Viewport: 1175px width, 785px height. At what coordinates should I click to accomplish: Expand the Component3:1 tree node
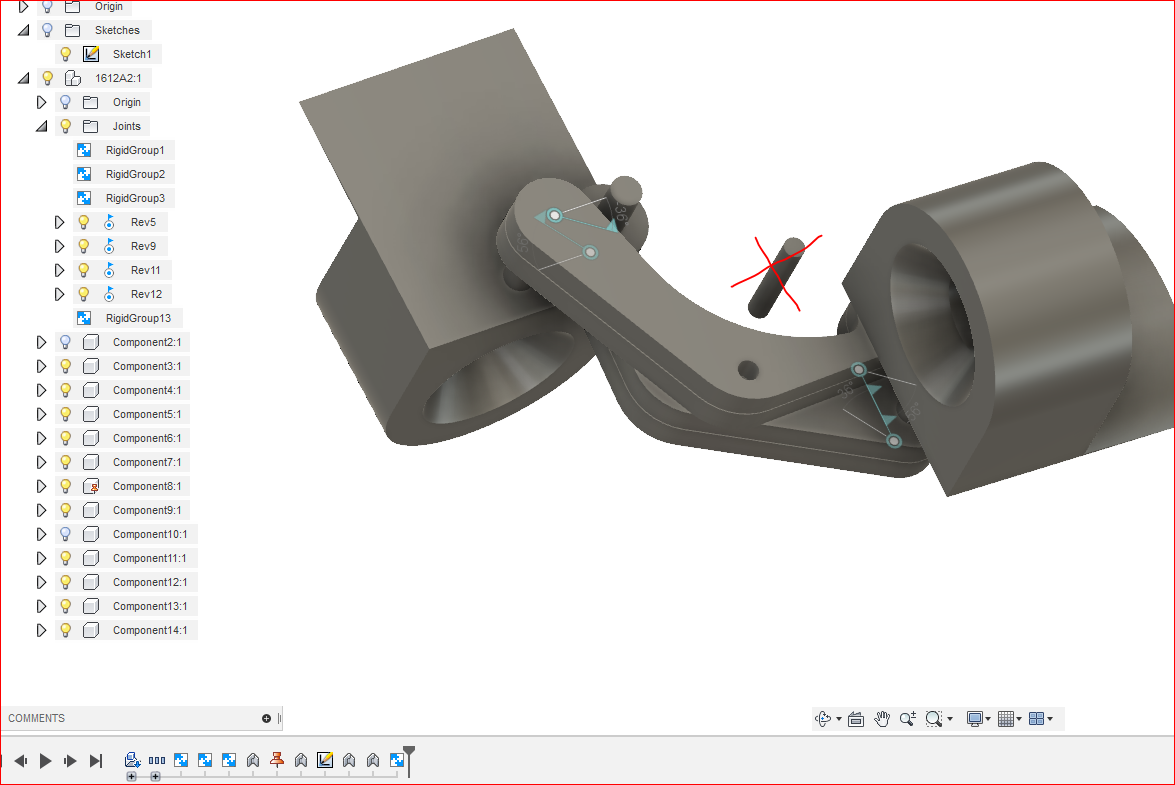pos(41,365)
